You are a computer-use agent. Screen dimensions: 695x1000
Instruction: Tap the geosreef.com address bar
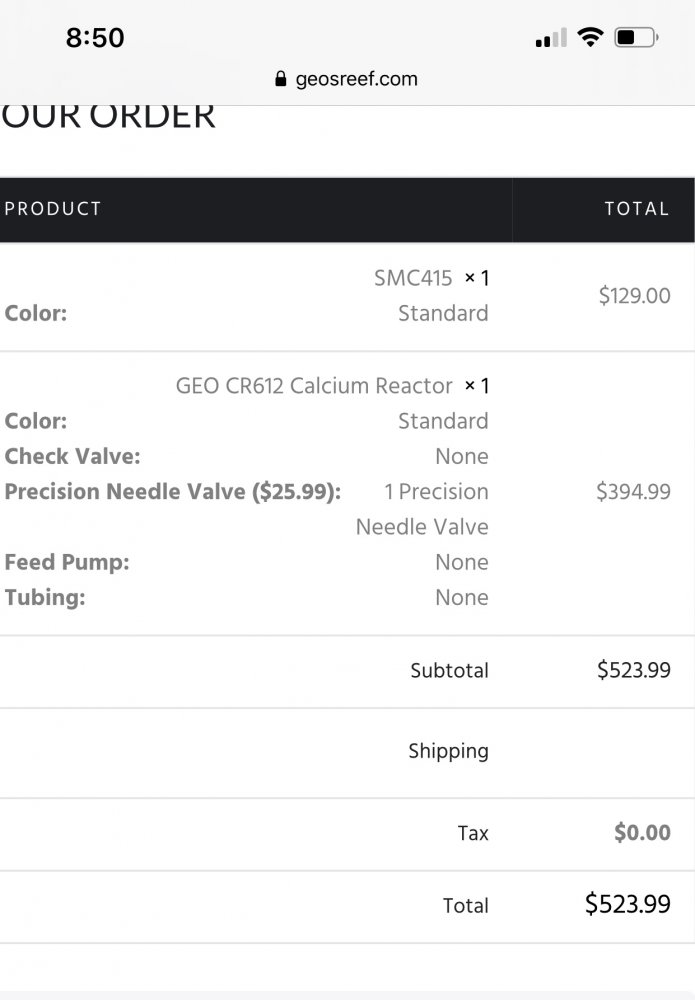coord(356,79)
